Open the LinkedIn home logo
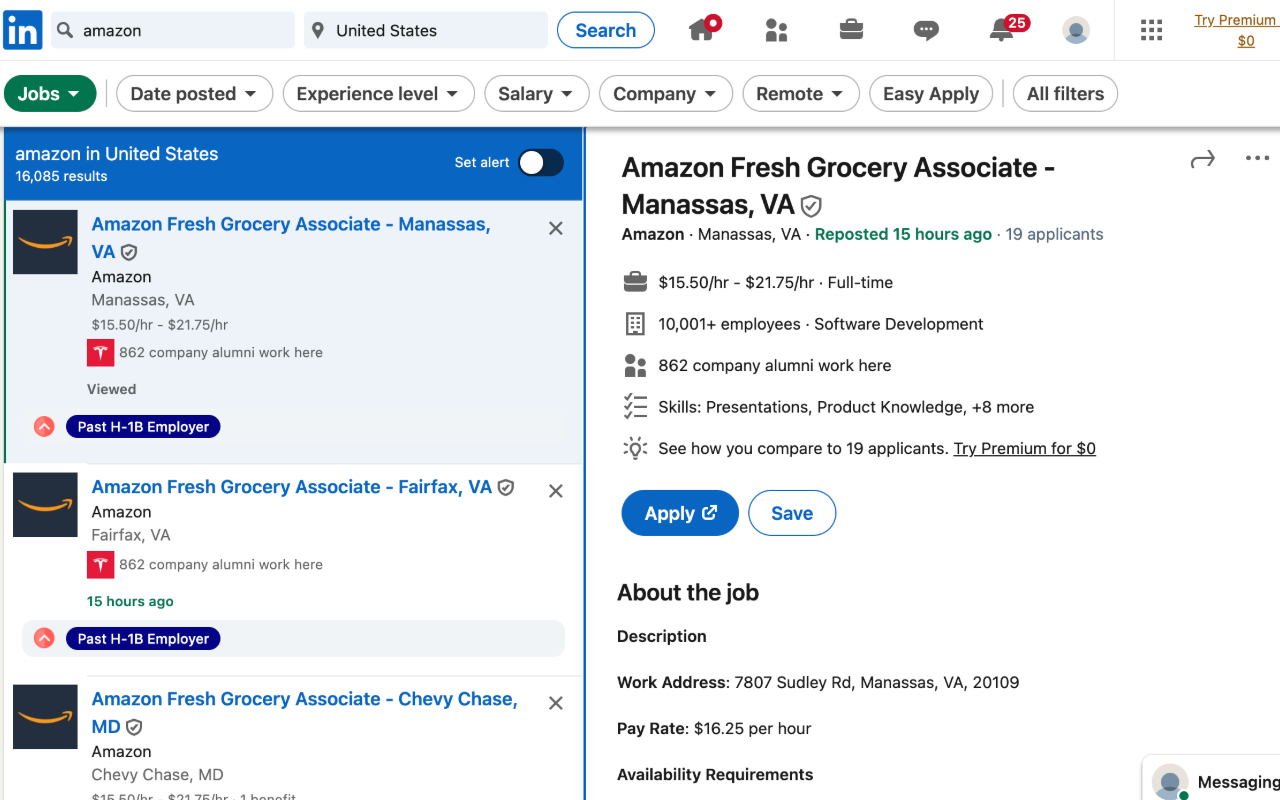The image size is (1280, 800). coord(23,30)
